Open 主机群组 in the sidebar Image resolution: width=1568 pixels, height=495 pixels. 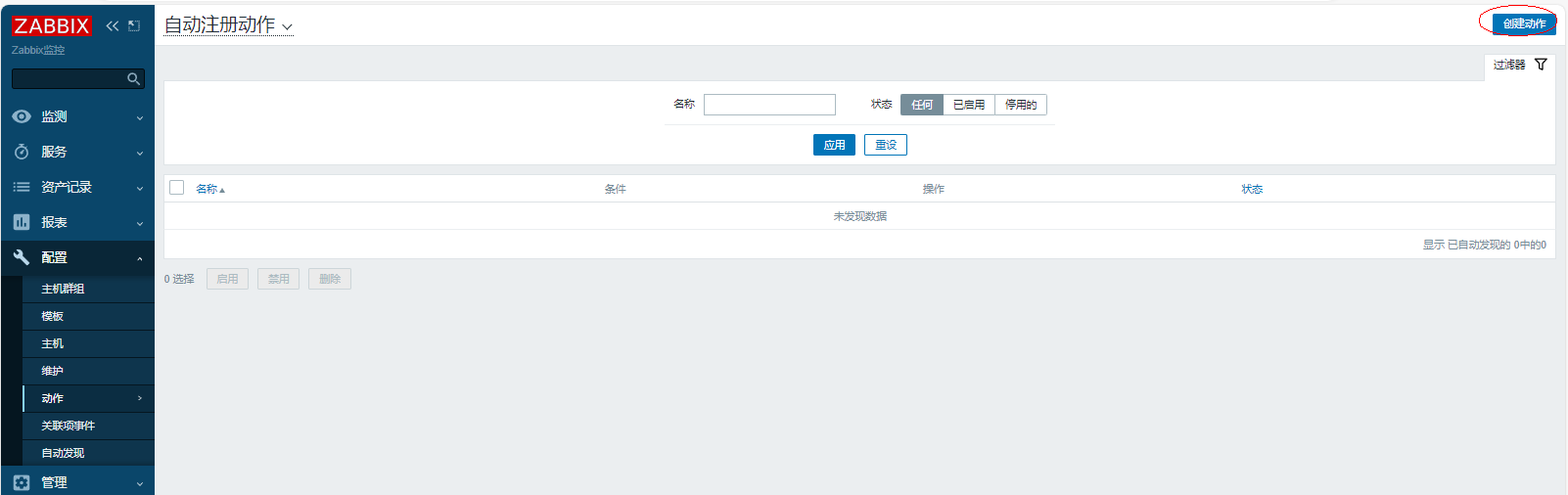pos(63,289)
